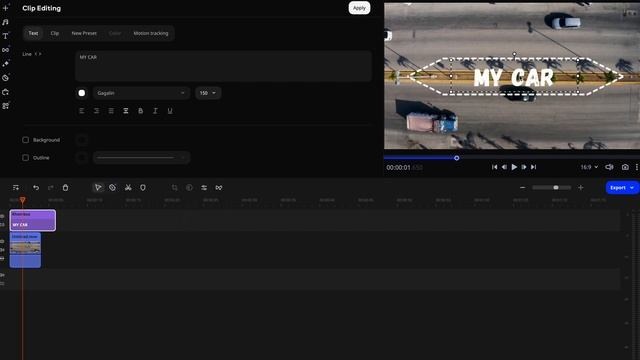This screenshot has width=640, height=360.
Task: Redo the last undone action
Action: click(51, 187)
